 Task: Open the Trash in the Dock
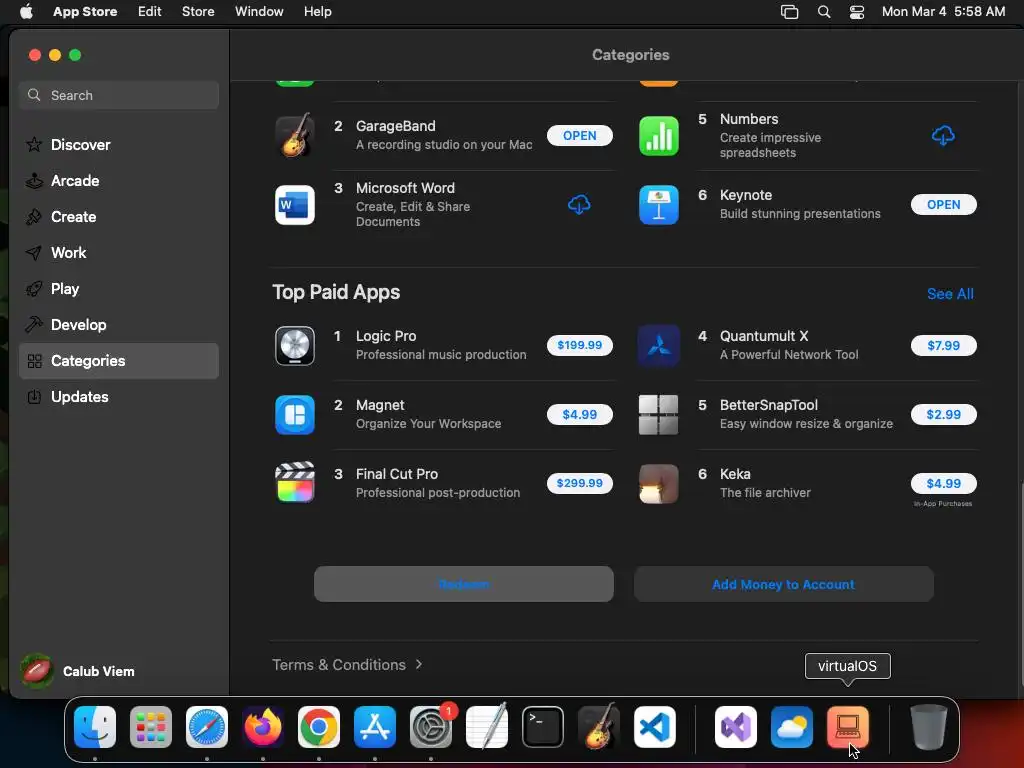pyautogui.click(x=929, y=727)
